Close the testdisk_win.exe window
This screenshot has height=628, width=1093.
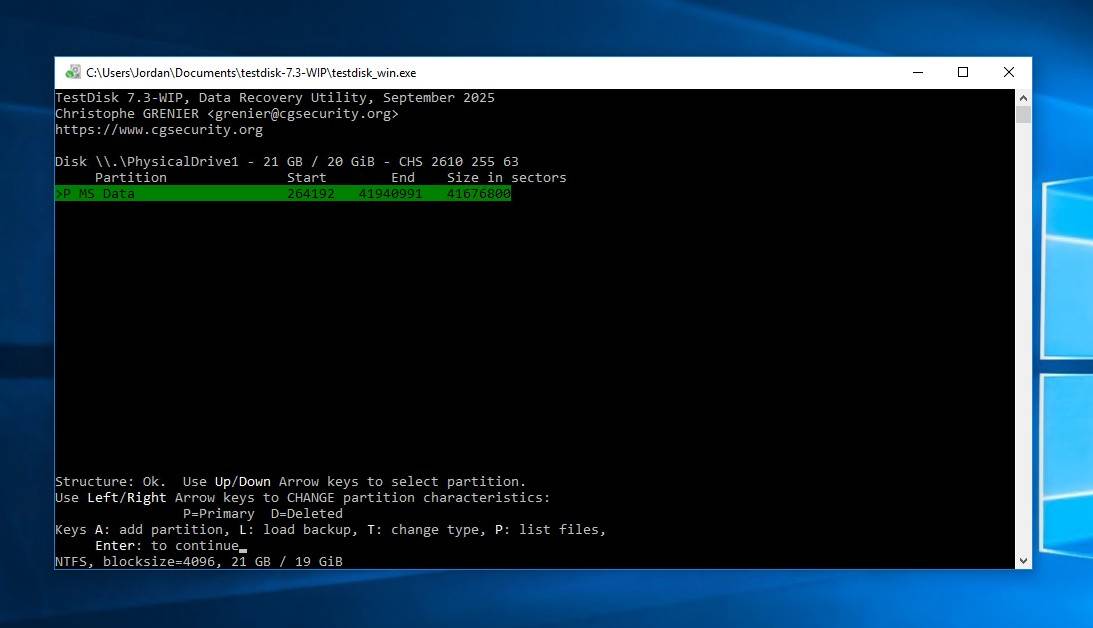(1008, 72)
